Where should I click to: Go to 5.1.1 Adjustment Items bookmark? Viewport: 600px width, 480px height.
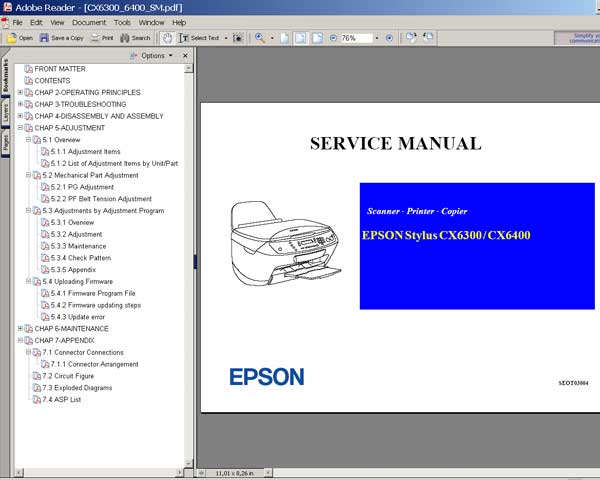coord(85,152)
